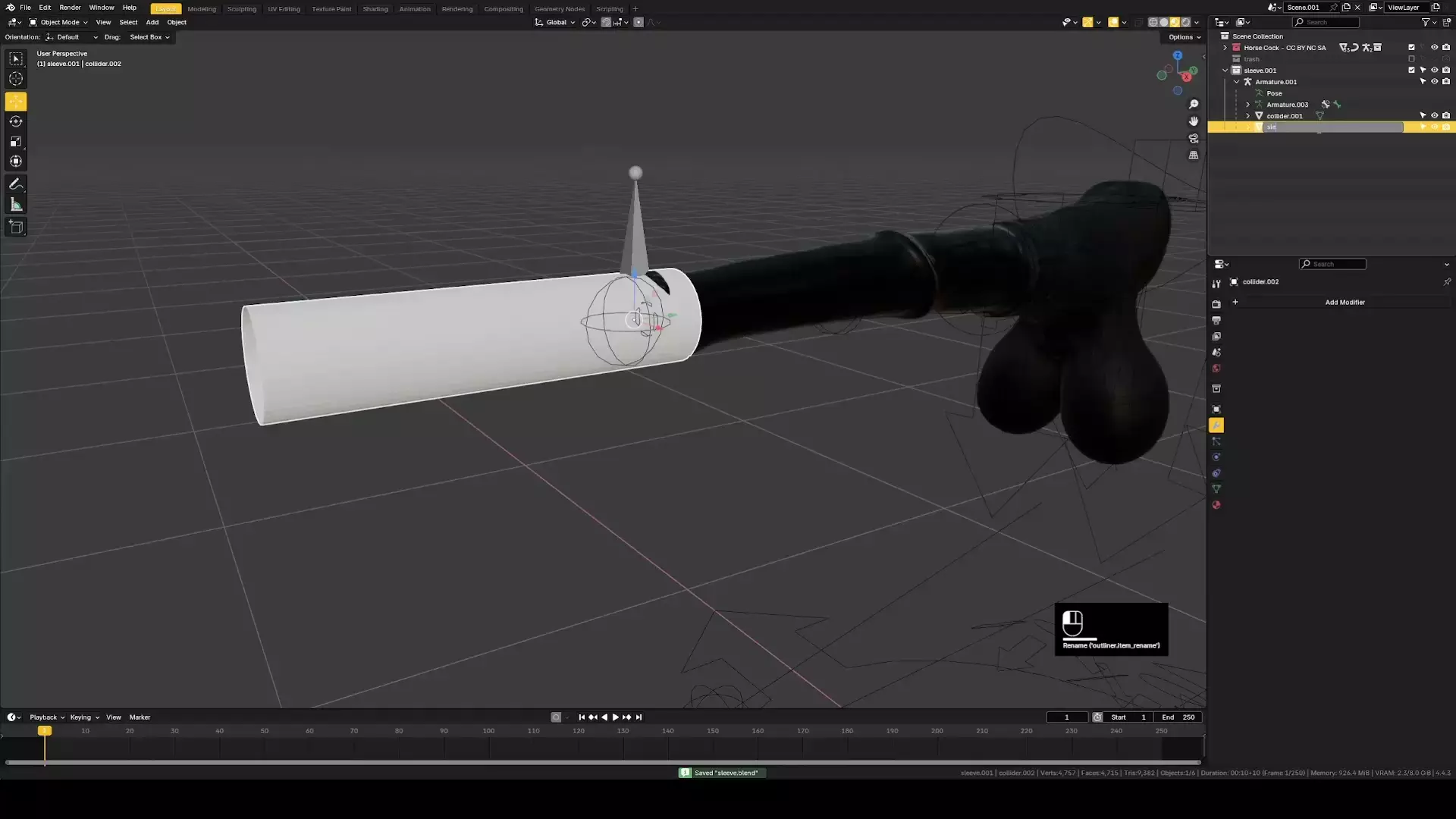Screen dimensions: 1456x819
Task: Switch to the Sculpting workspace tab
Action: pos(241,9)
